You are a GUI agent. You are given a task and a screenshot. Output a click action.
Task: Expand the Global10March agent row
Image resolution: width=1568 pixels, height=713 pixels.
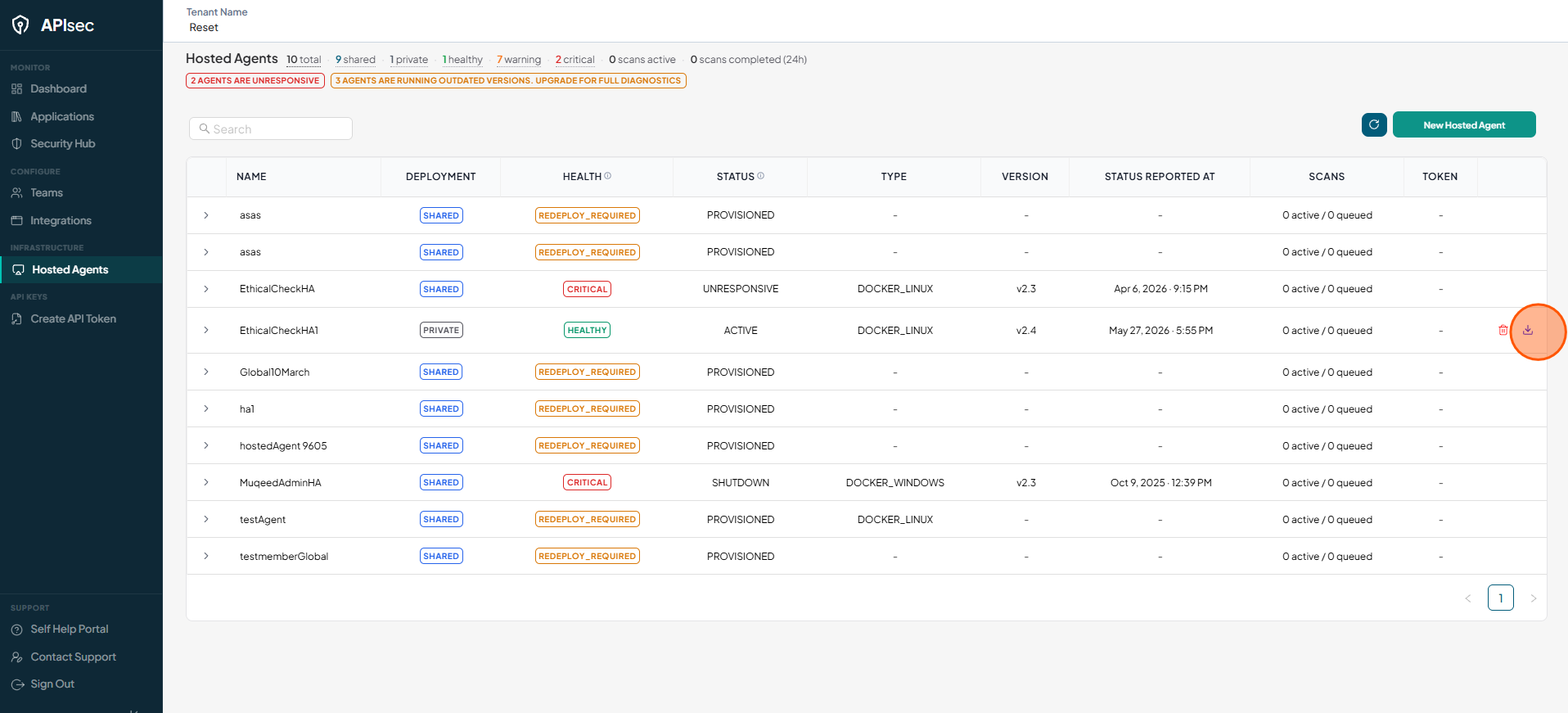point(206,372)
